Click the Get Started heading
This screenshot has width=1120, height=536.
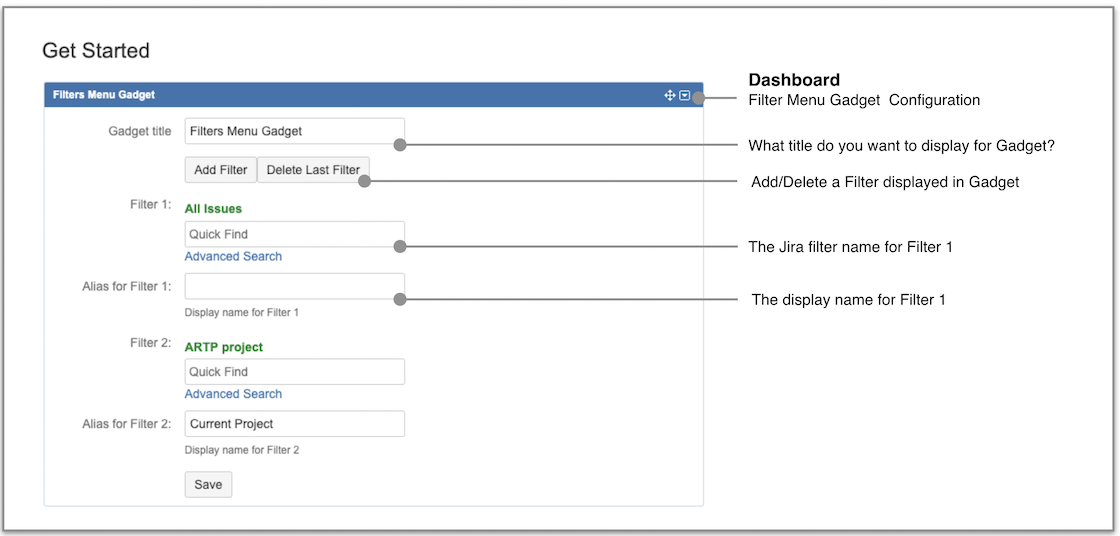(x=96, y=50)
